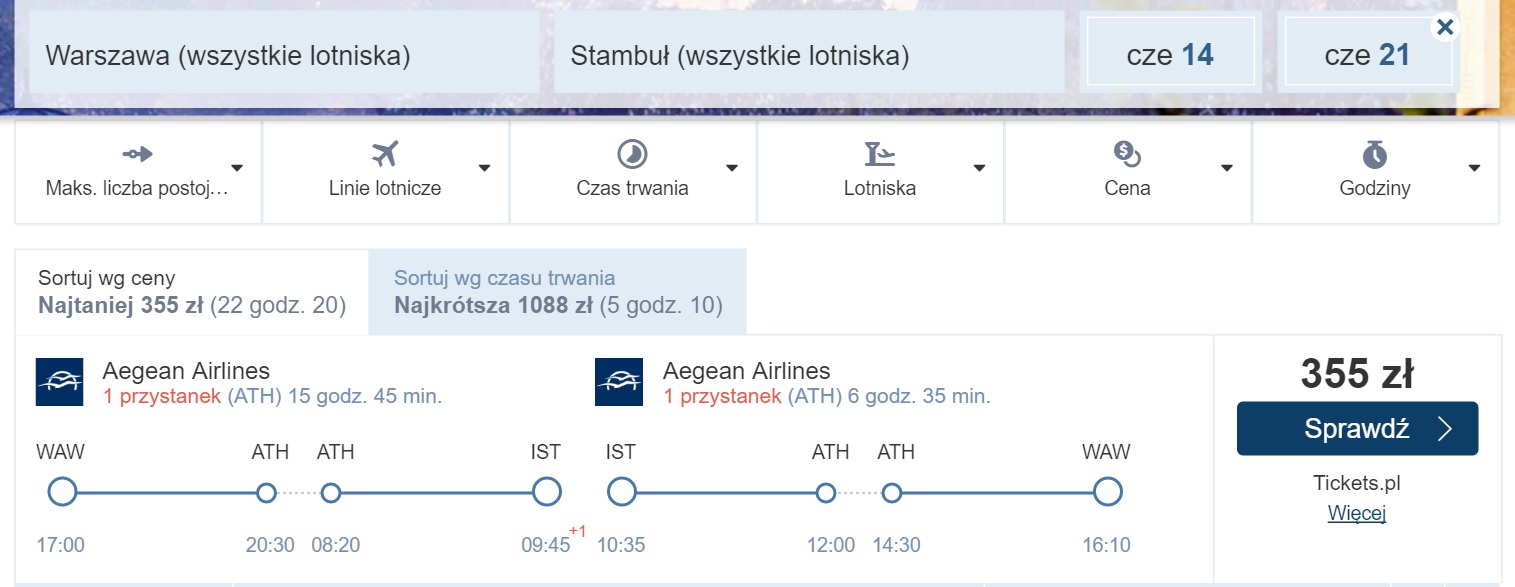Click the stopwatch icon above Godziny
Screen dimensions: 1515x587
[1375, 154]
